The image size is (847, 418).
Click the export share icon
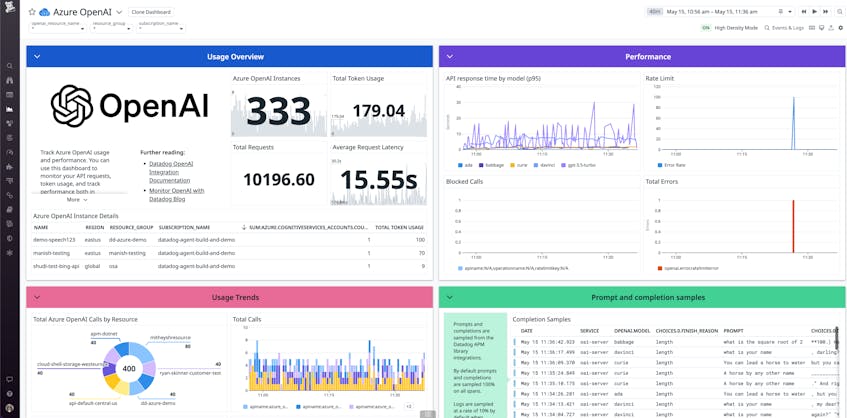[x=831, y=28]
